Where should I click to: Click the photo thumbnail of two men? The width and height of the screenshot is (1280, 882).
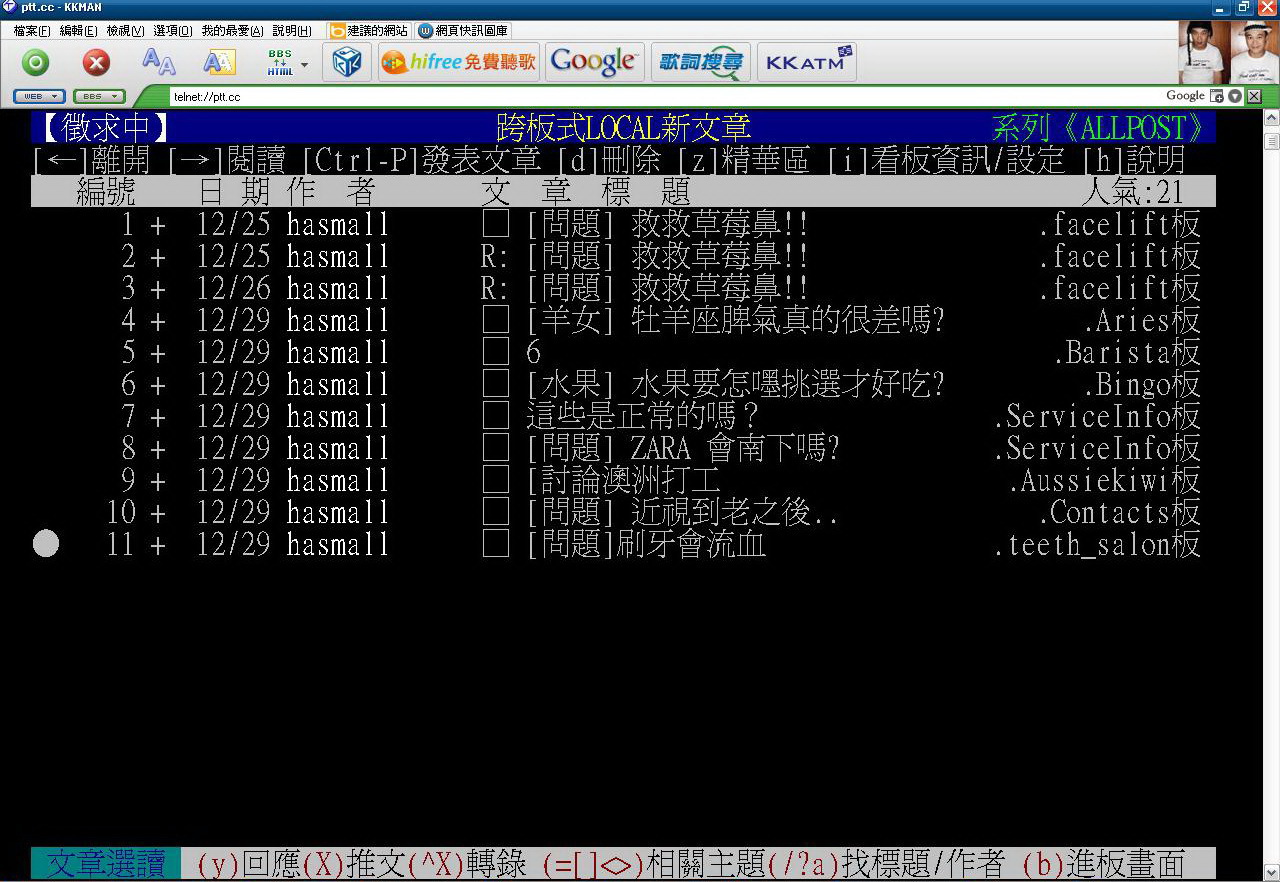[x=1228, y=53]
